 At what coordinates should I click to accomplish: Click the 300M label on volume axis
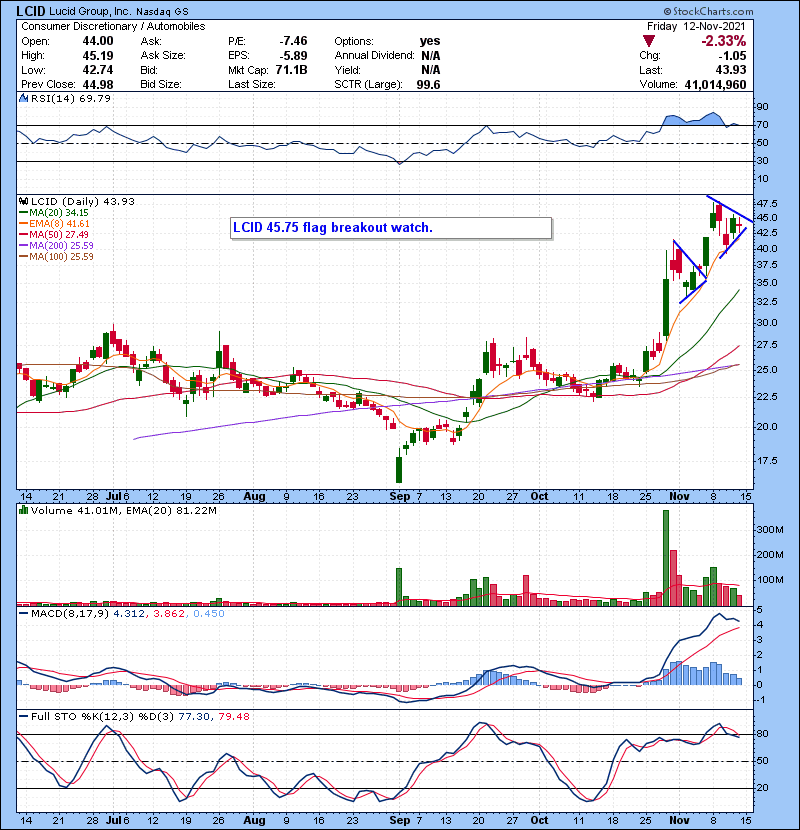click(770, 529)
